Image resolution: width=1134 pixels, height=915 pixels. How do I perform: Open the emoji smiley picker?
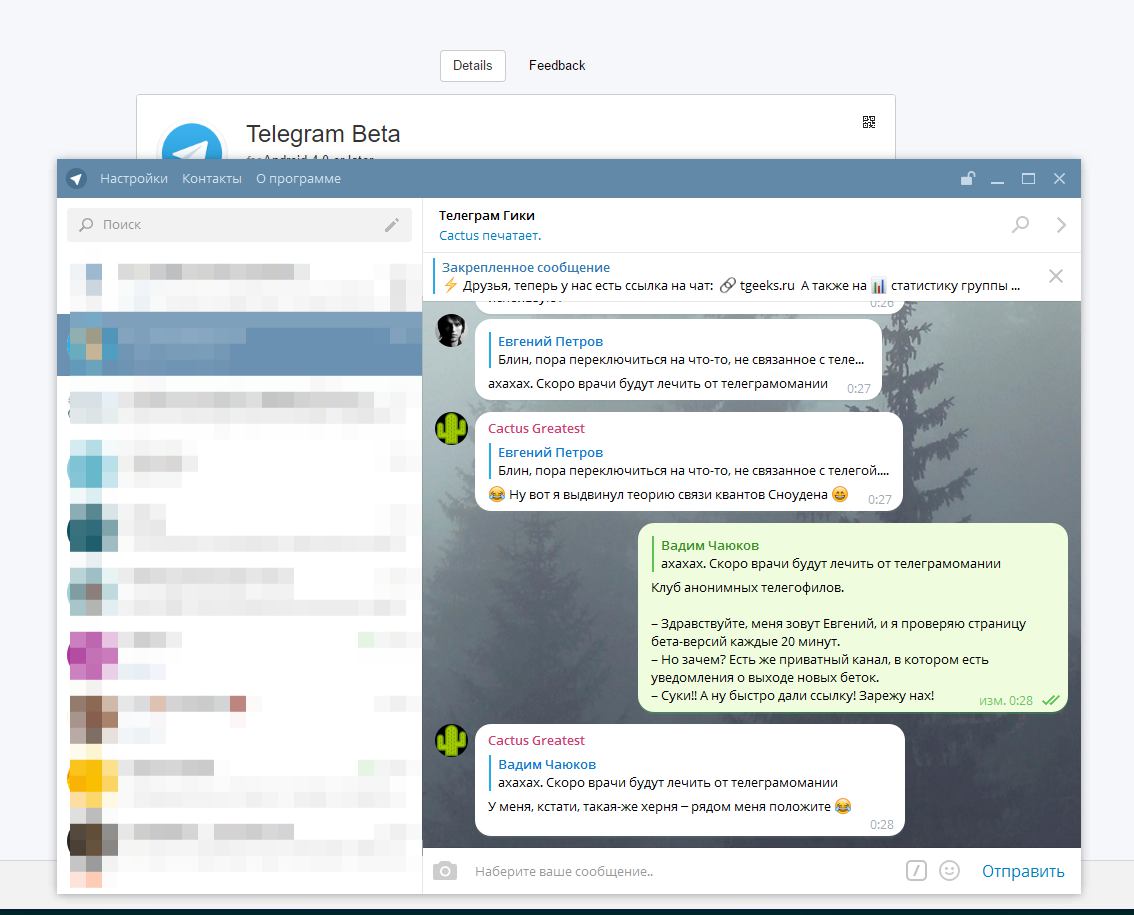click(949, 871)
